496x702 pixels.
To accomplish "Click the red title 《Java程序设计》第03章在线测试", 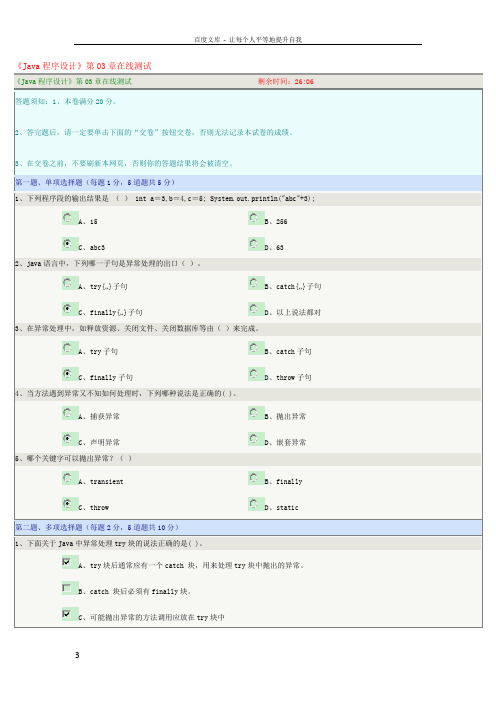I will pyautogui.click(x=84, y=66).
